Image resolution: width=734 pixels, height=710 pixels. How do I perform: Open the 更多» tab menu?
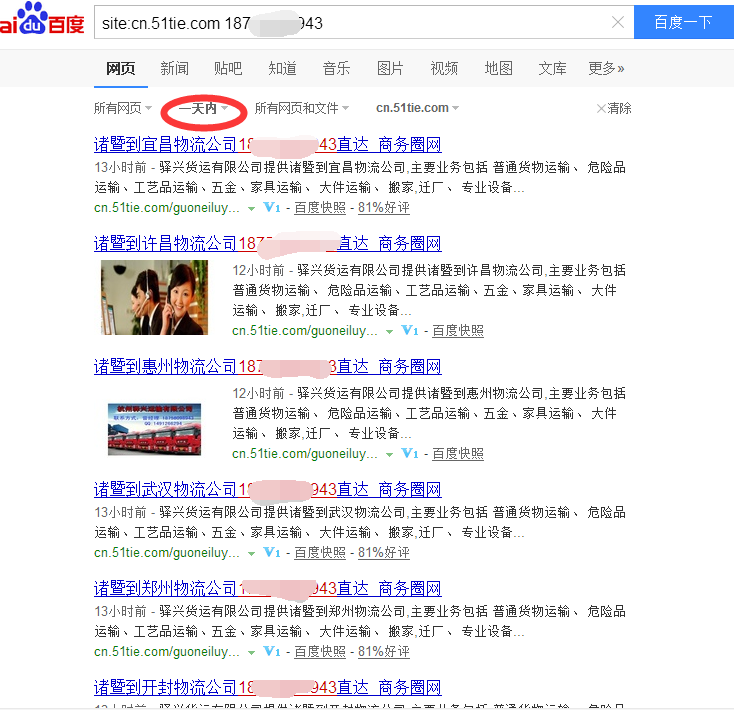(606, 68)
